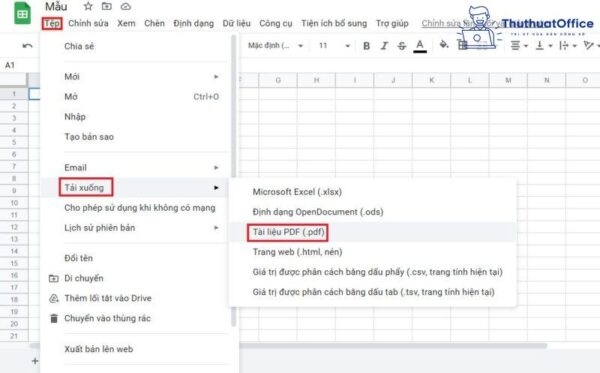Select column M header
The image size is (600, 373).
[508, 80]
